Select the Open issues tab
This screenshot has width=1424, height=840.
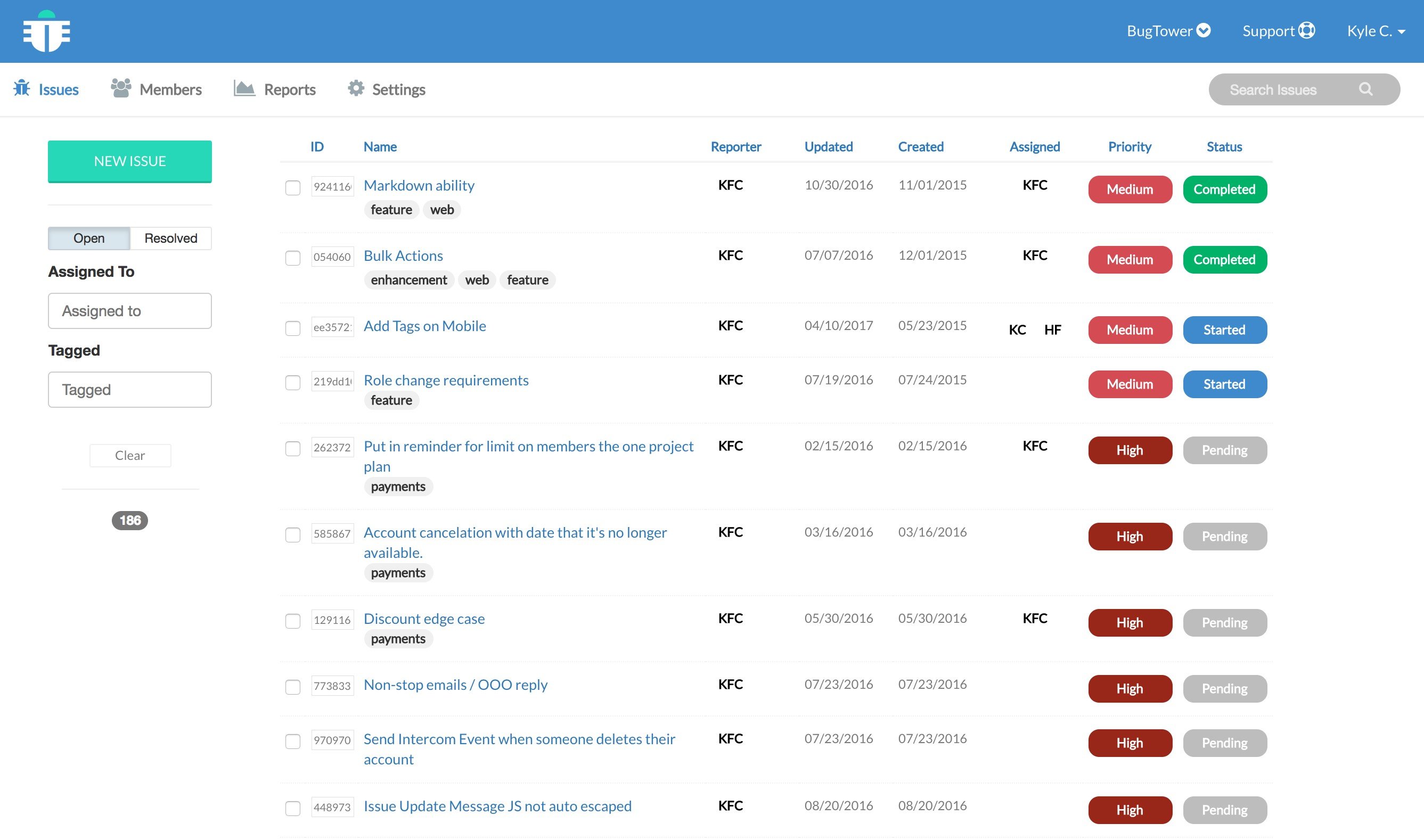(89, 238)
